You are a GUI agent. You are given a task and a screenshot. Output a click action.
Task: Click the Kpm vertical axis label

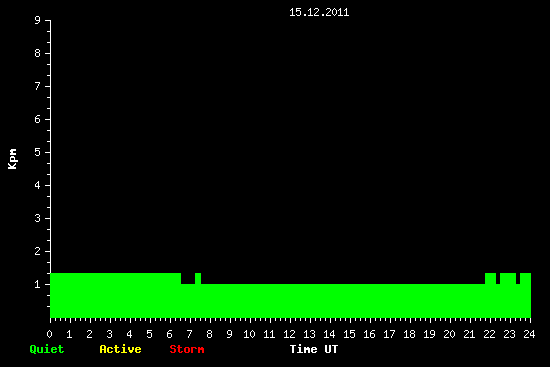coord(12,159)
